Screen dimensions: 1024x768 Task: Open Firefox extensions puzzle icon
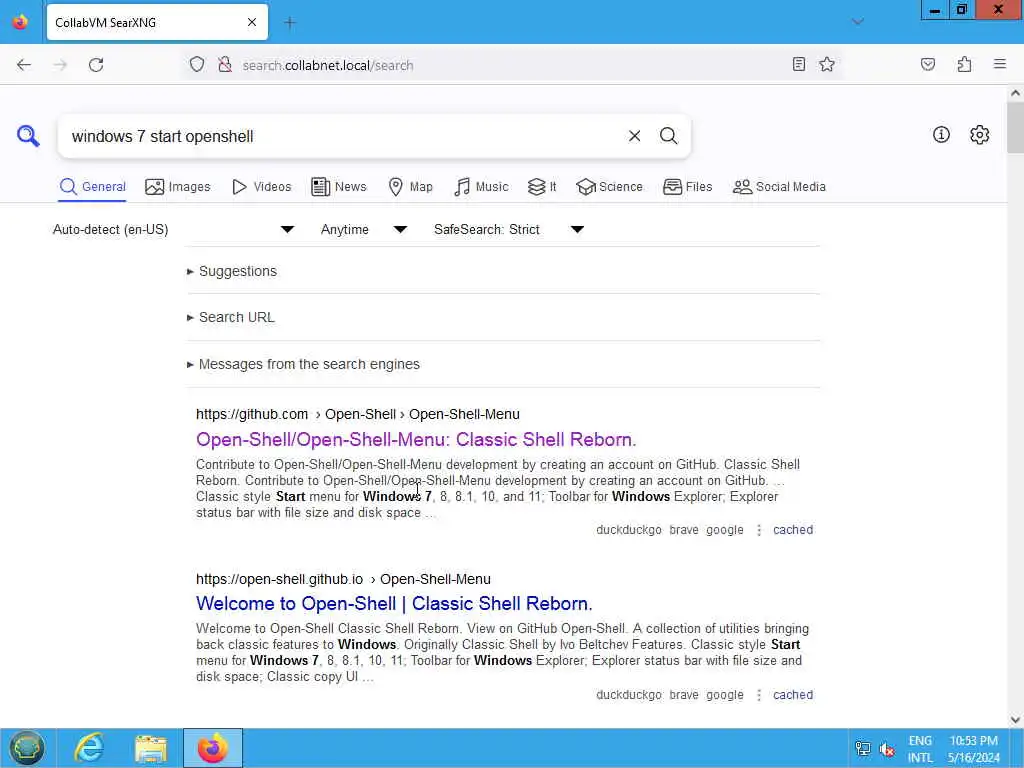click(964, 65)
